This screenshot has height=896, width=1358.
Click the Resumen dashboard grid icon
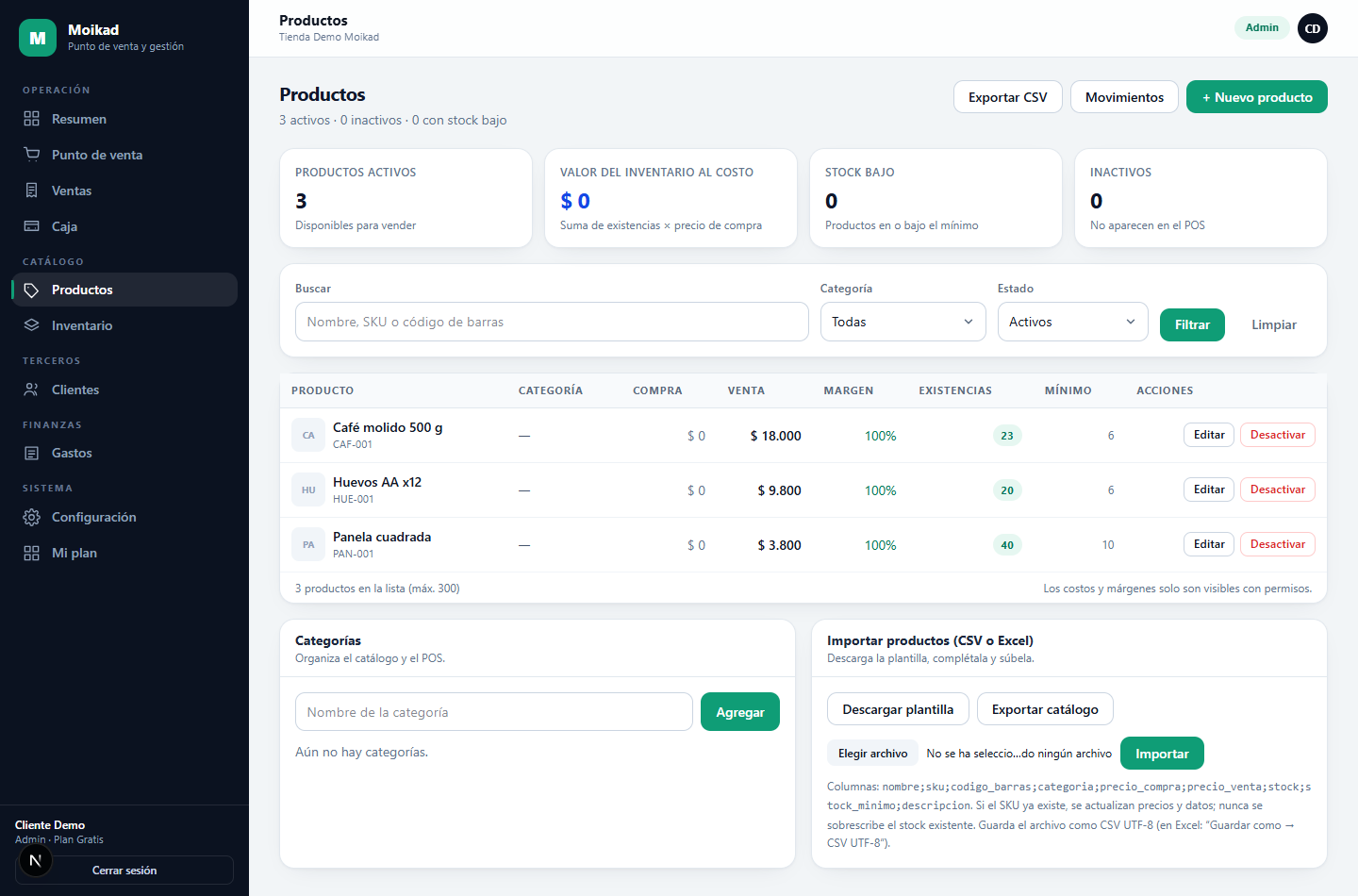32,119
